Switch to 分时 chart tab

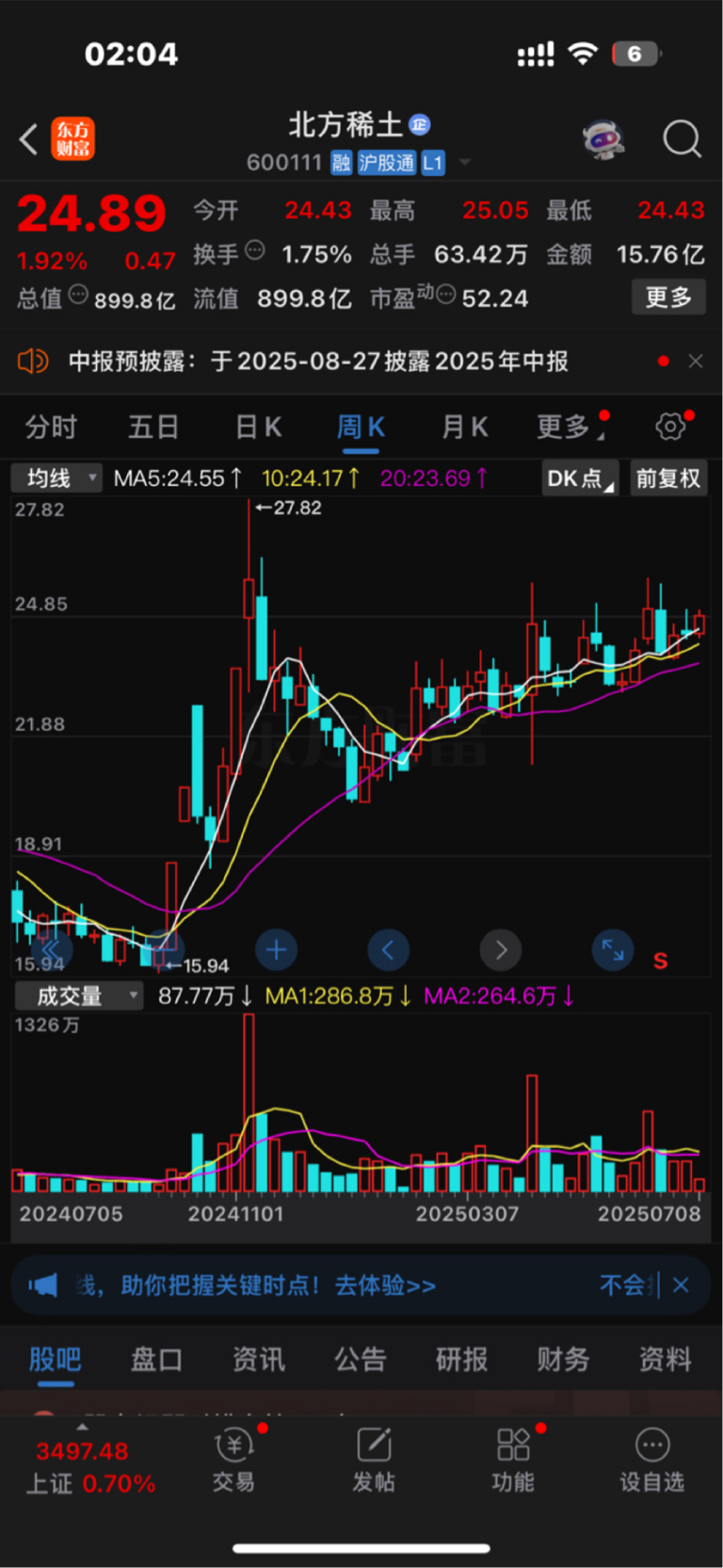[x=51, y=428]
